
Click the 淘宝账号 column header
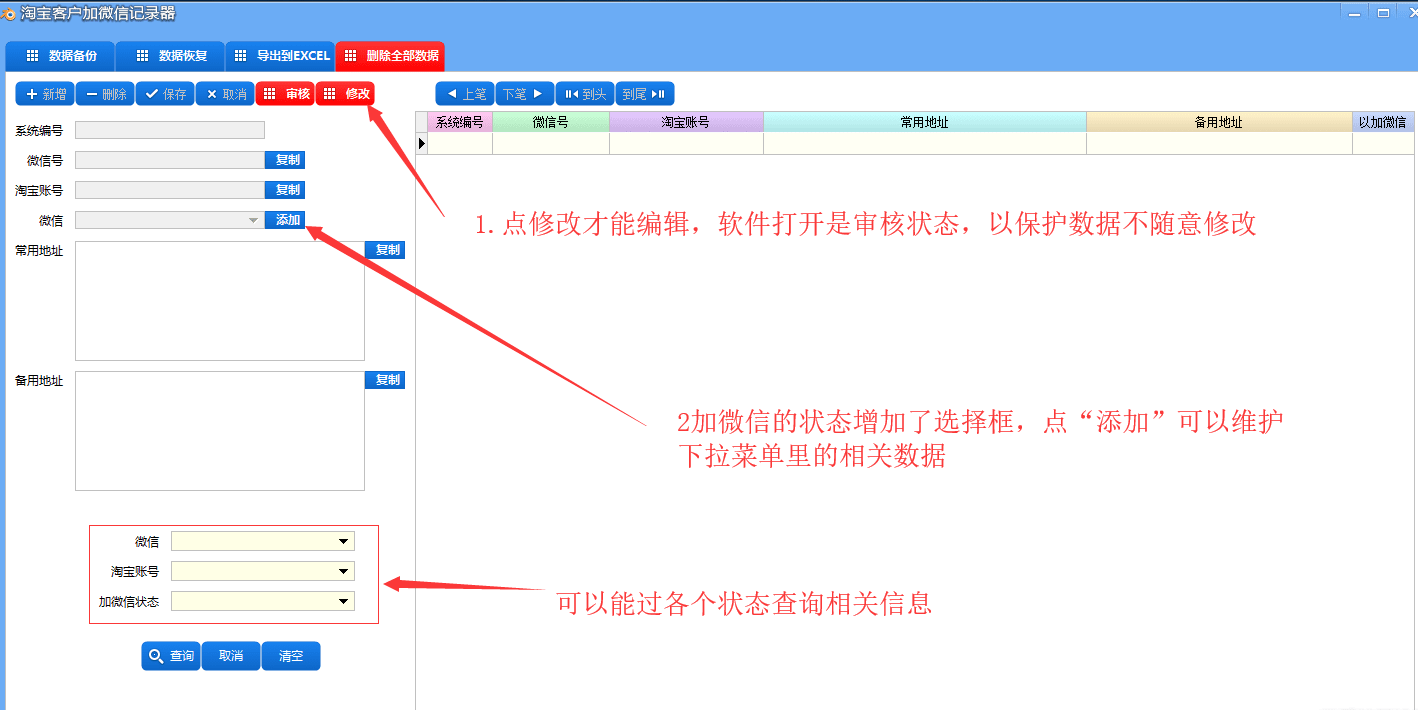[x=686, y=122]
